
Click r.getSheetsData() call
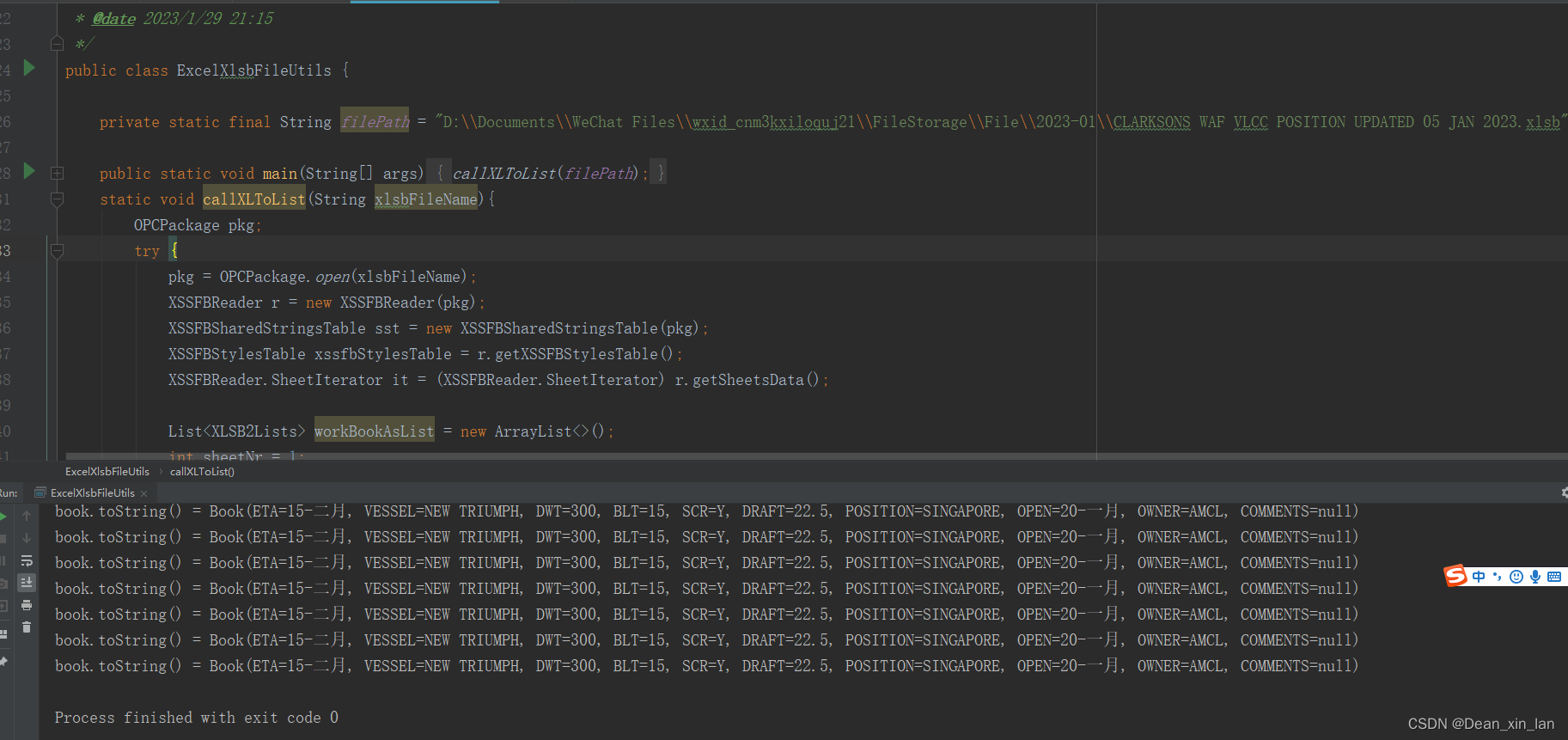pyautogui.click(x=747, y=379)
